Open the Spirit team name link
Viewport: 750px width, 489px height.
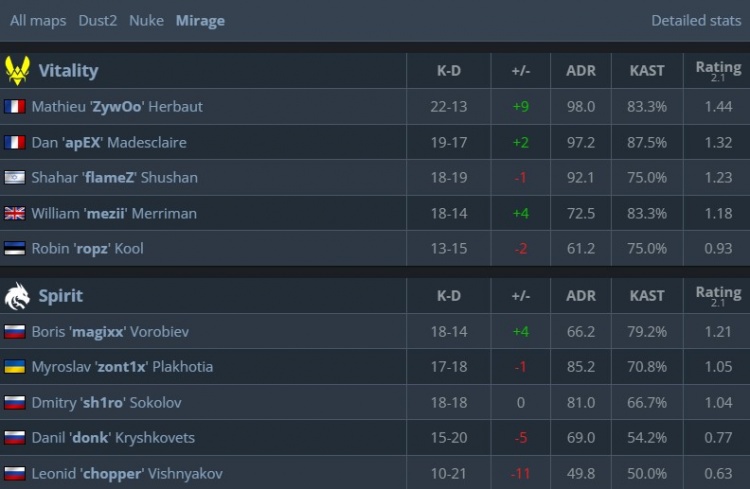click(60, 296)
